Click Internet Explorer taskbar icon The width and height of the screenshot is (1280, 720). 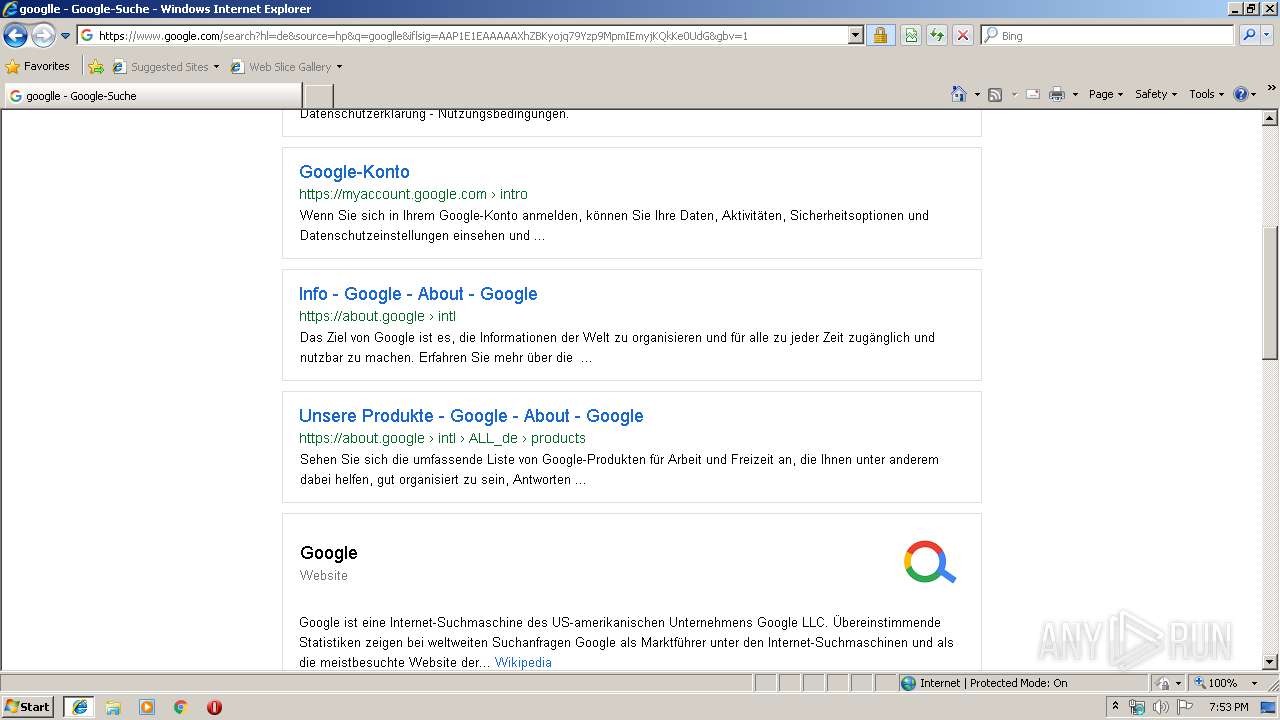pyautogui.click(x=80, y=707)
